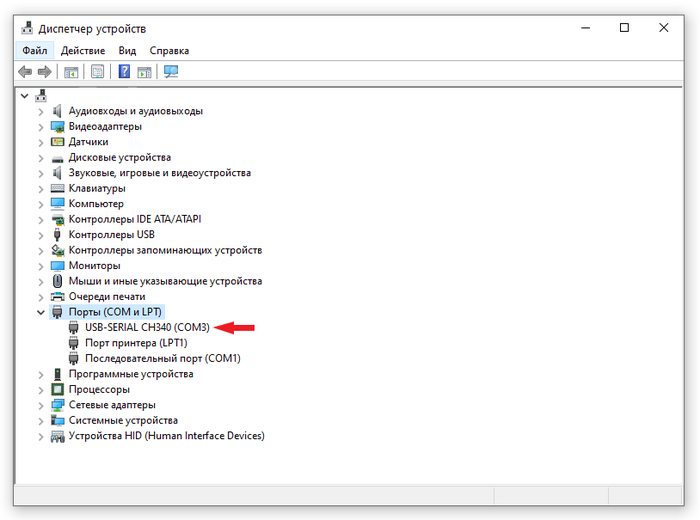The width and height of the screenshot is (700, 520).
Task: Close the Диспетчер устройств window
Action: [x=664, y=28]
